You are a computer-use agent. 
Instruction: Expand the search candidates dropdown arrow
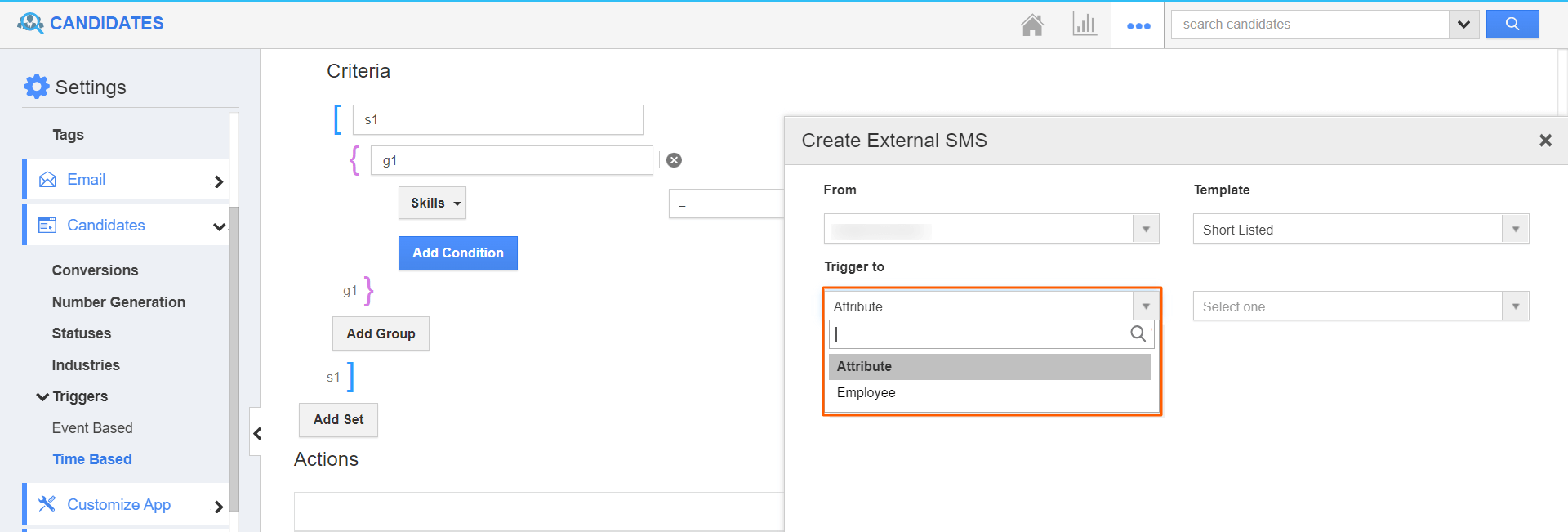1463,25
